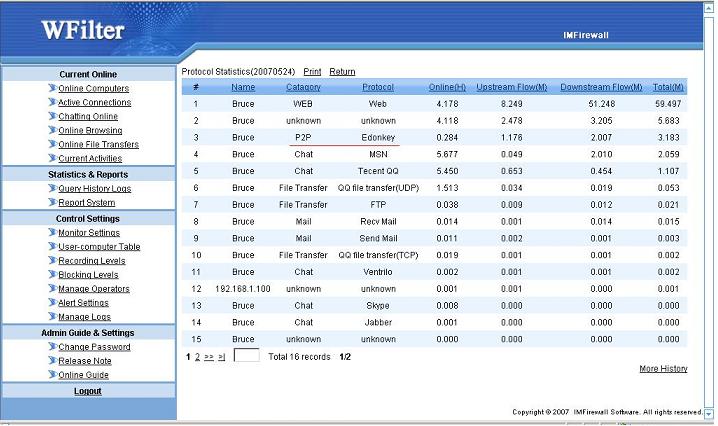The image size is (718, 426).
Task: Click arrow icon beside Online Browsing
Action: [x=53, y=130]
